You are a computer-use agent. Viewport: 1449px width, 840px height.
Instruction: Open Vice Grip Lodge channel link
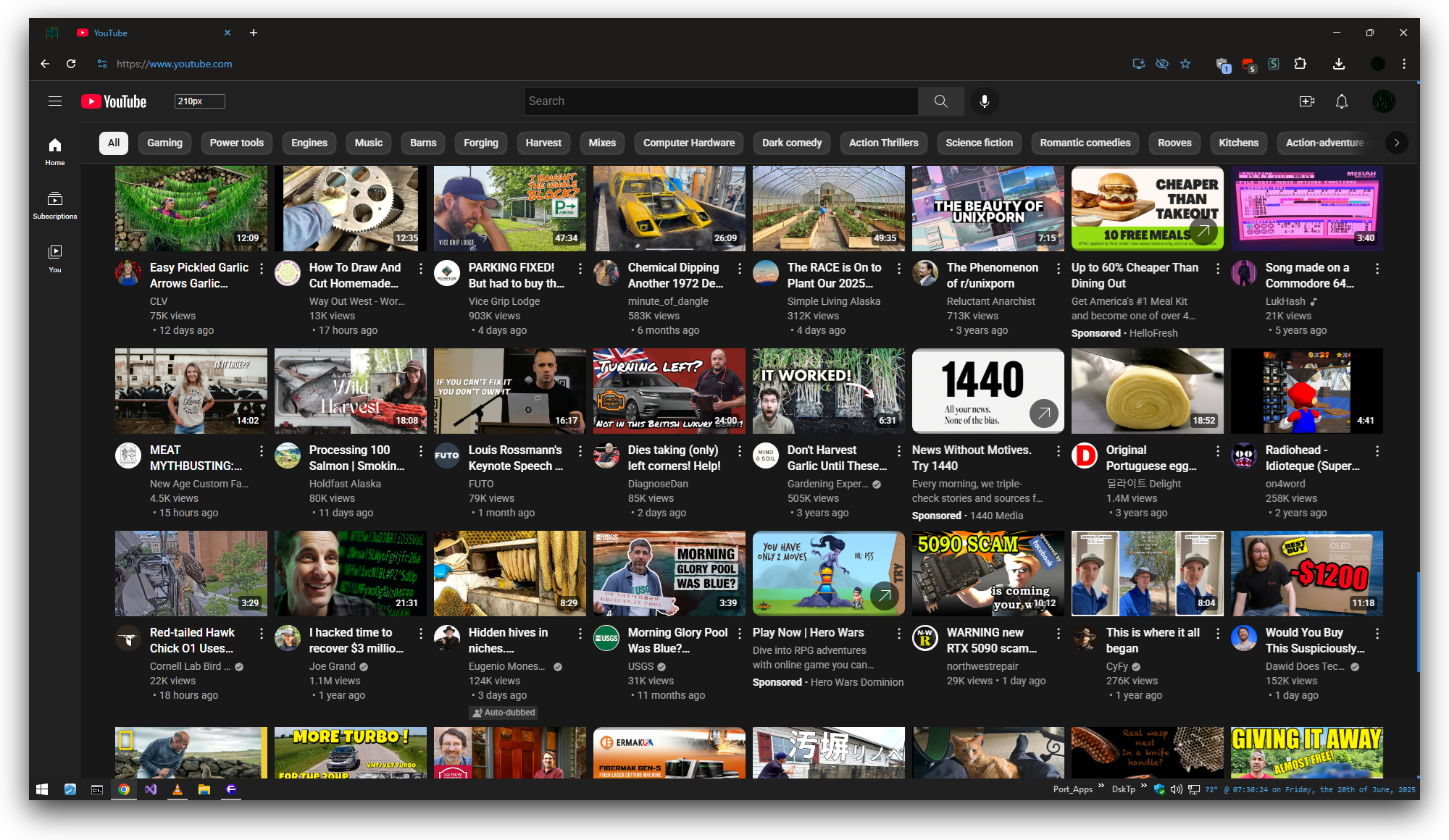click(504, 301)
